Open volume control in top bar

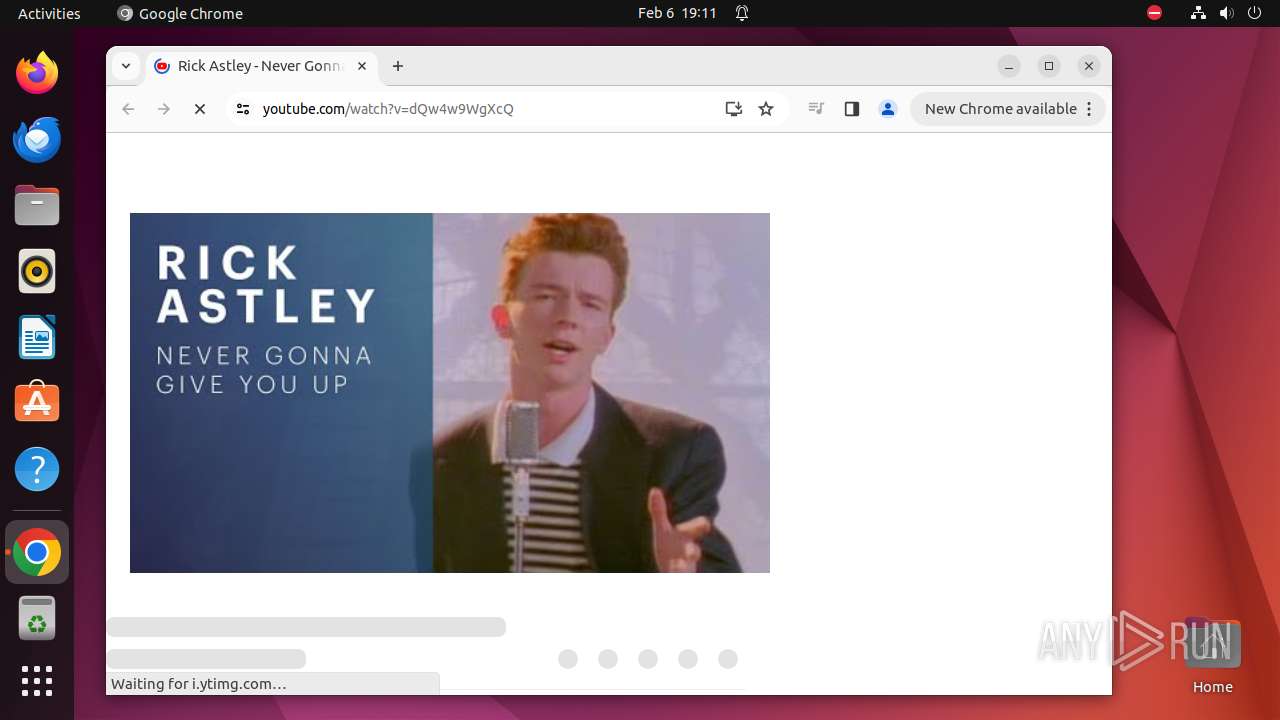1227,13
